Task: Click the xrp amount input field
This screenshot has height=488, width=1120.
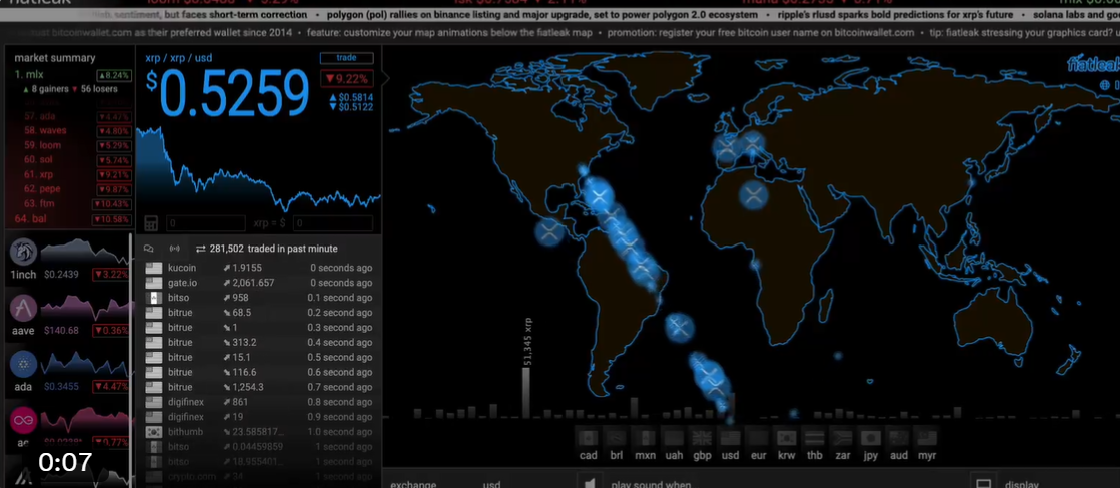Action: pos(206,223)
